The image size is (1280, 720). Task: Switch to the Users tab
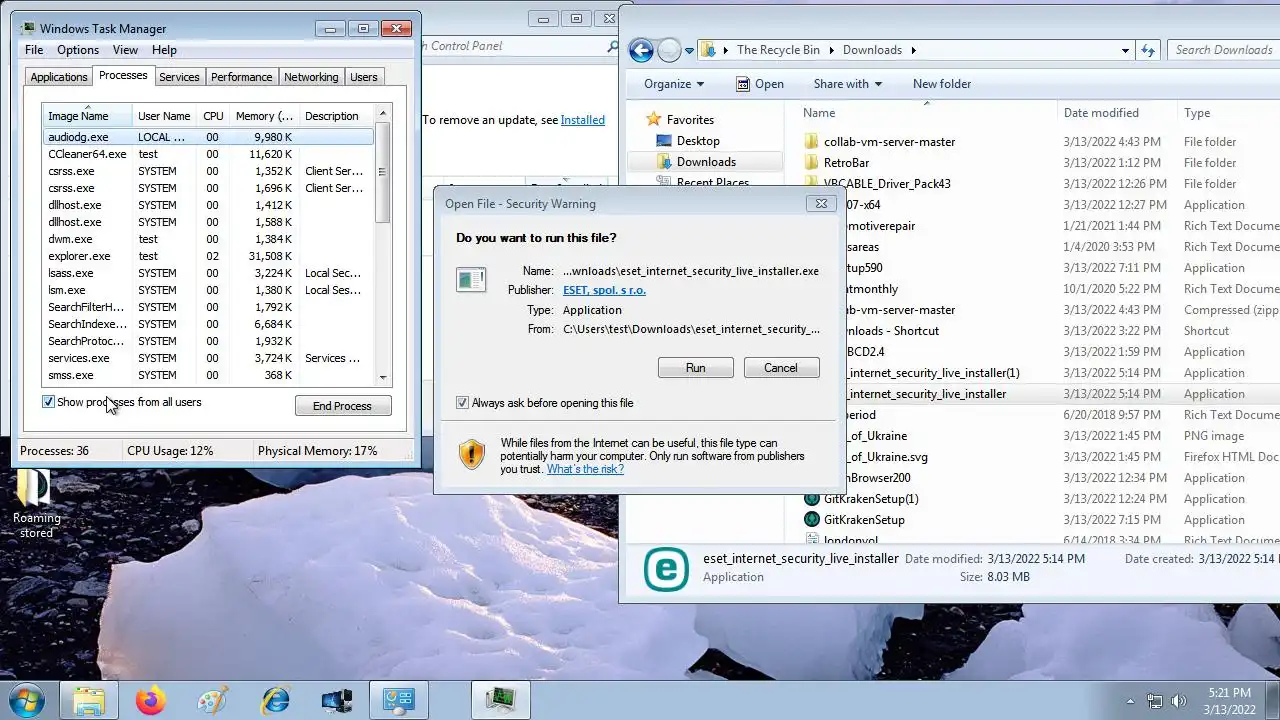pos(364,77)
